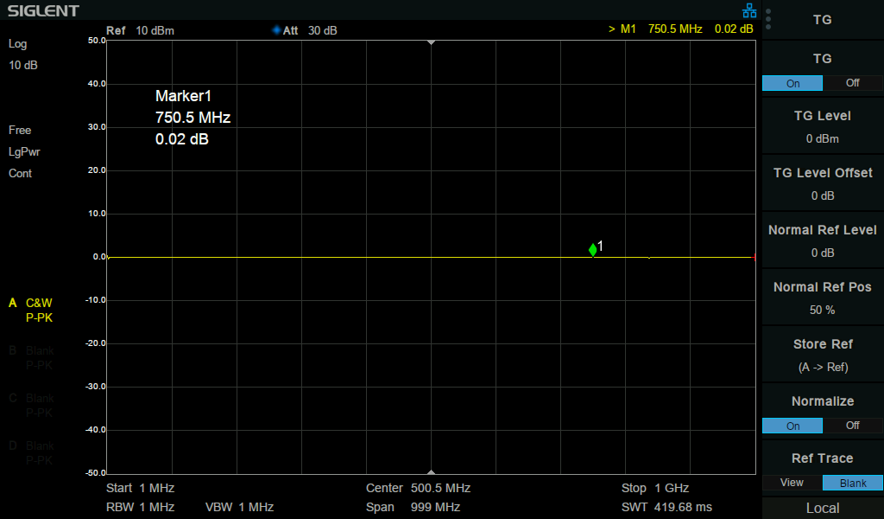Image resolution: width=884 pixels, height=519 pixels.
Task: Edit the Normal Ref Pos percentage
Action: (823, 298)
